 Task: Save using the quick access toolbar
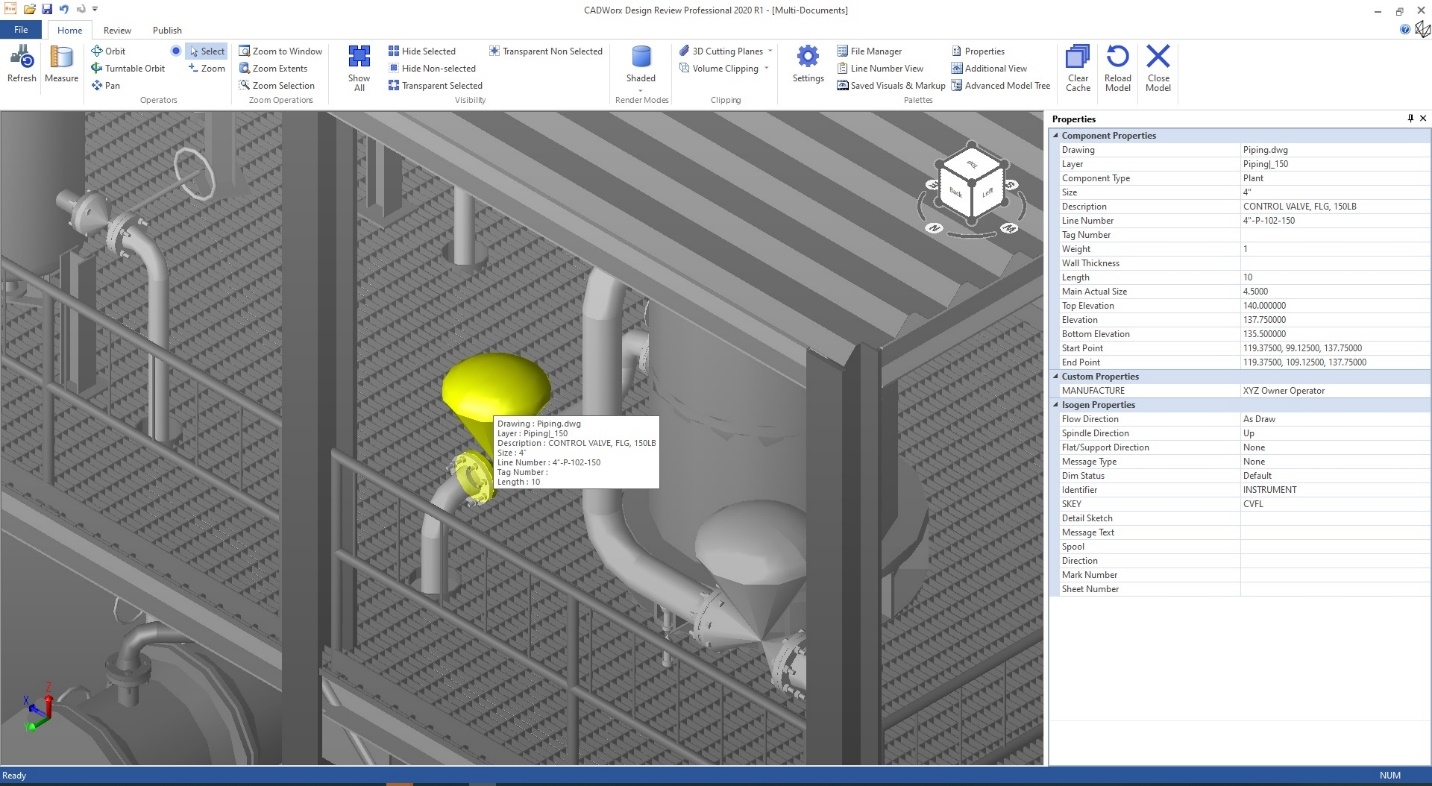(46, 9)
